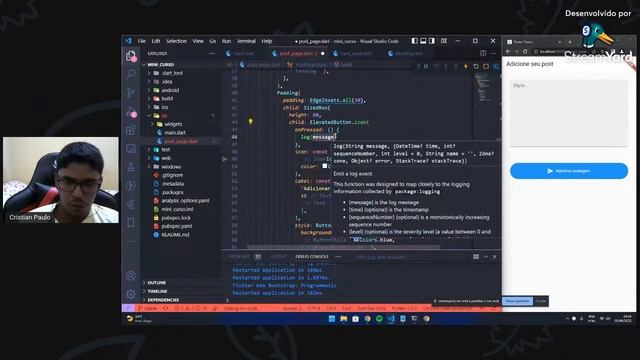The image size is (640, 360).
Task: Open Explorer panel more actions ellipsis
Action: [212, 53]
